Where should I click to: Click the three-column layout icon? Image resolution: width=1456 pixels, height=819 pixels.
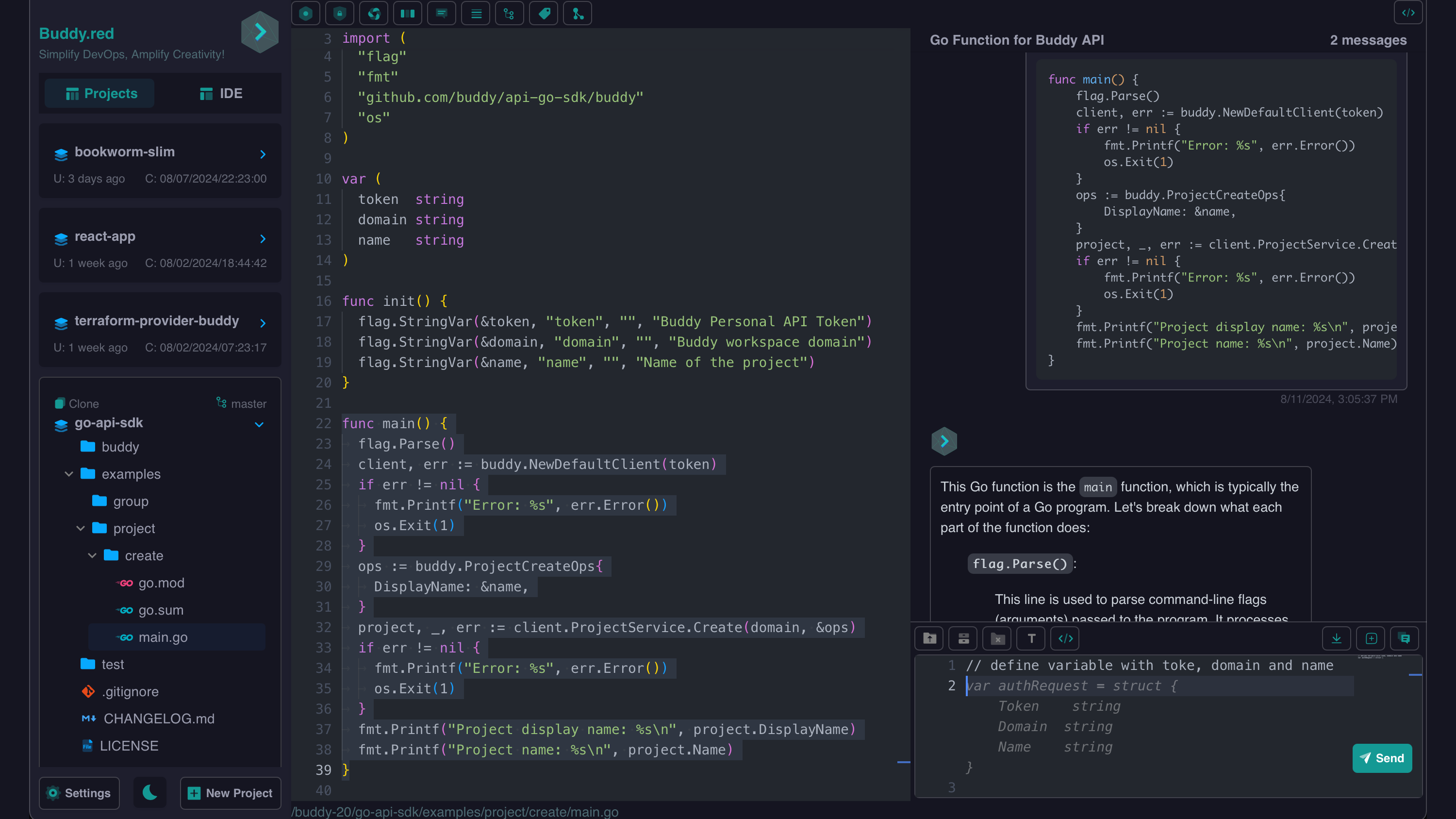408,14
